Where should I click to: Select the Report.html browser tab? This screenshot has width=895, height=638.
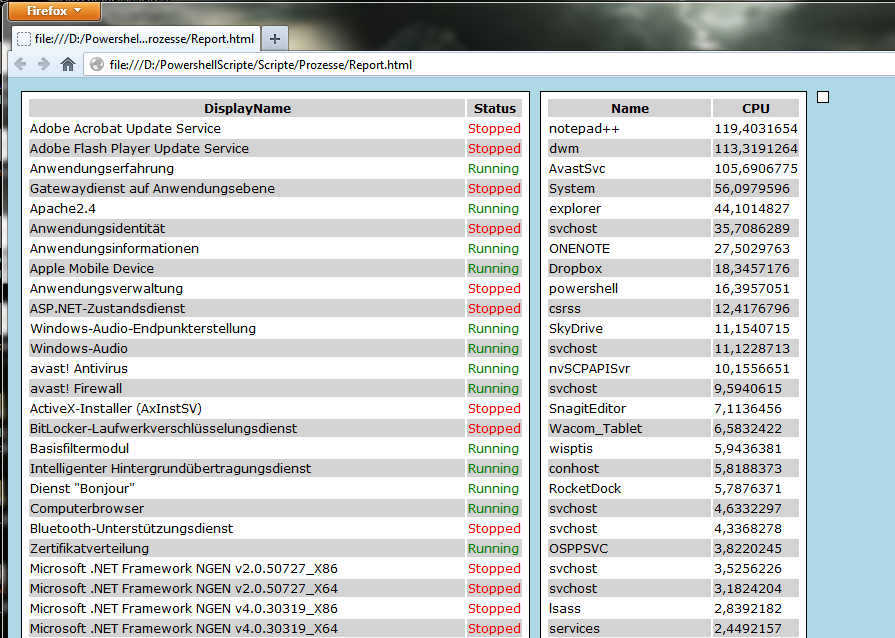click(x=136, y=39)
